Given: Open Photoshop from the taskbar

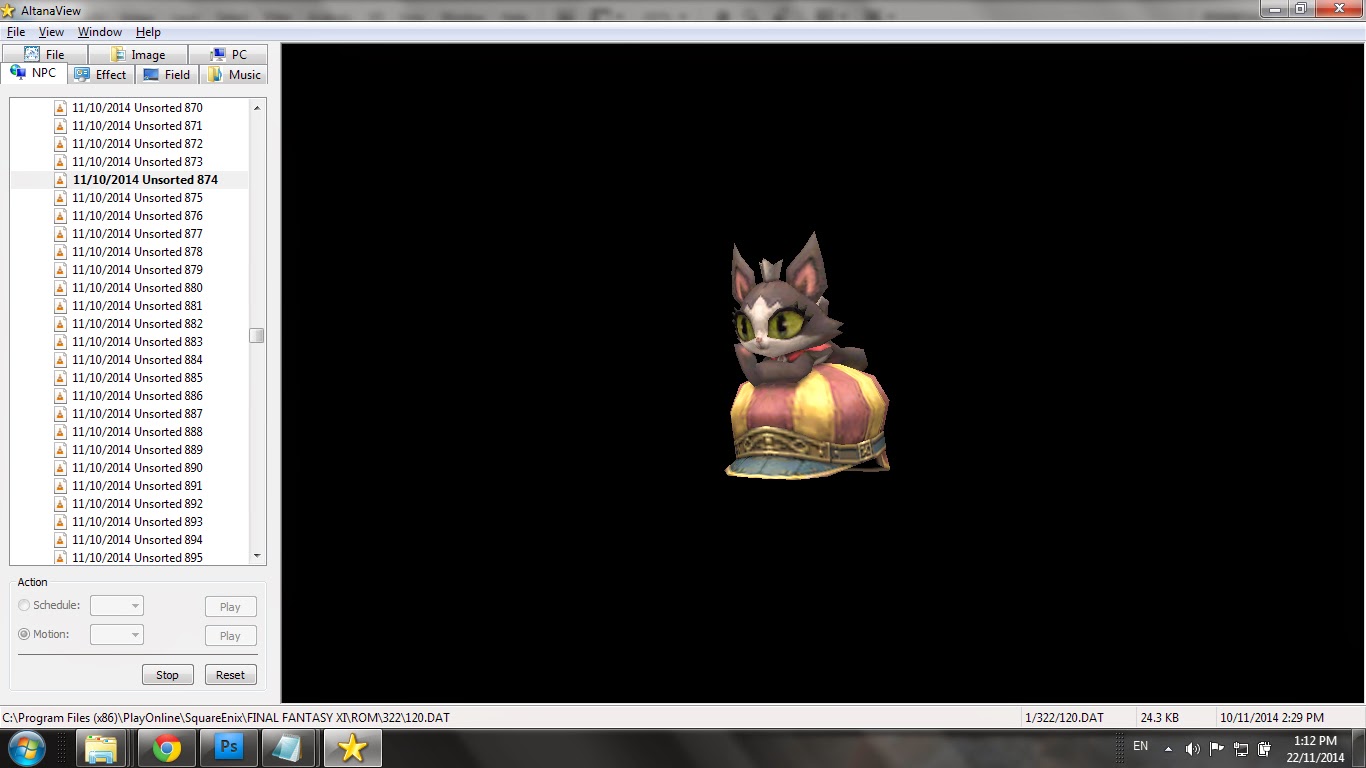Looking at the screenshot, I should pos(228,748).
